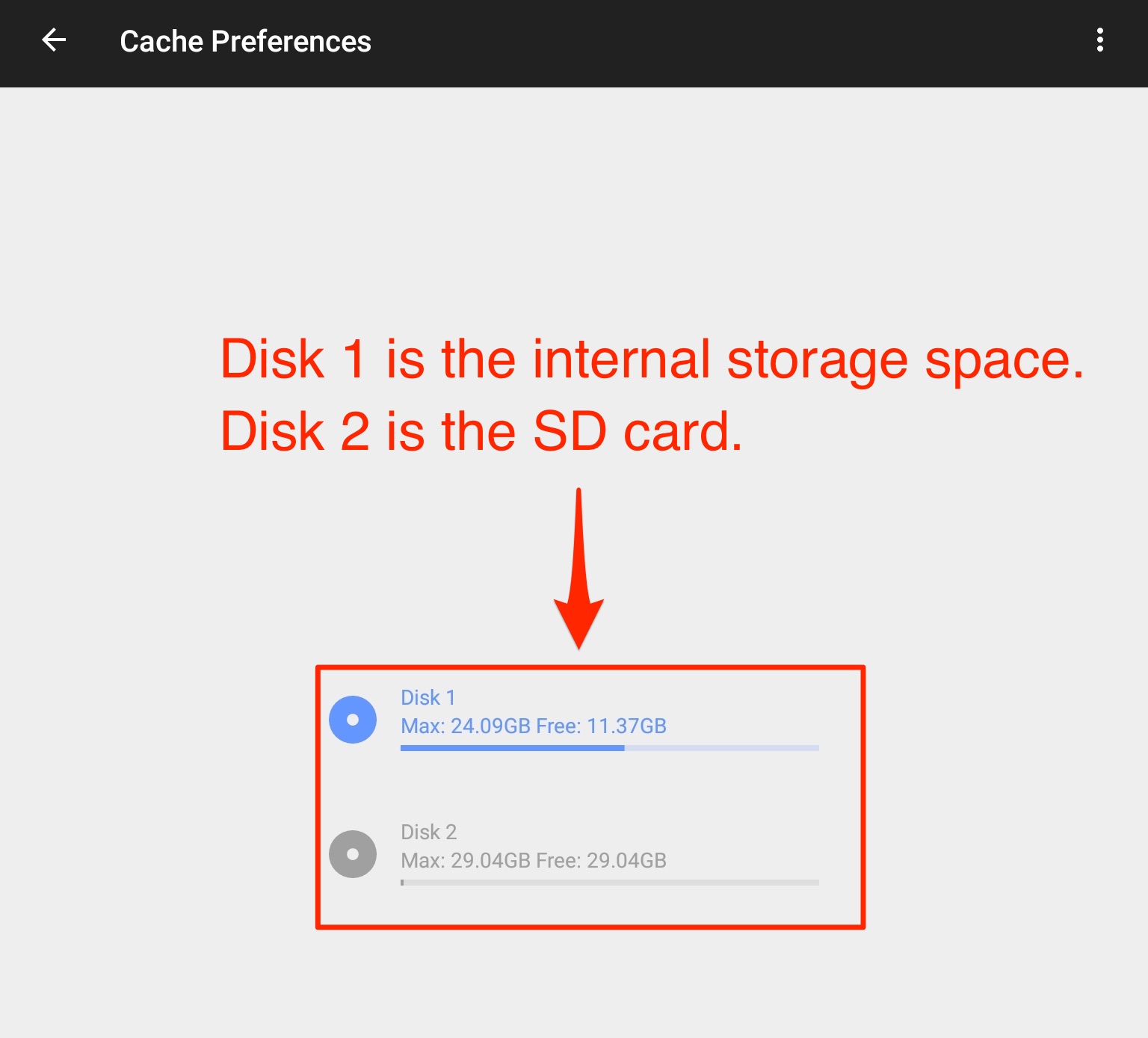This screenshot has width=1148, height=1038.
Task: Toggle the currently selected Disk 1 entry
Action: tap(352, 720)
